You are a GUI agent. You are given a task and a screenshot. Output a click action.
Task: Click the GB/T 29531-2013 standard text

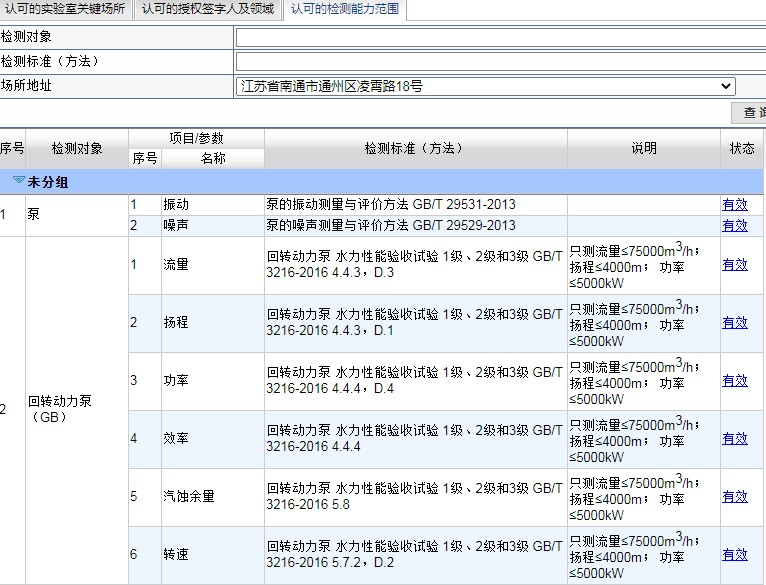464,204
